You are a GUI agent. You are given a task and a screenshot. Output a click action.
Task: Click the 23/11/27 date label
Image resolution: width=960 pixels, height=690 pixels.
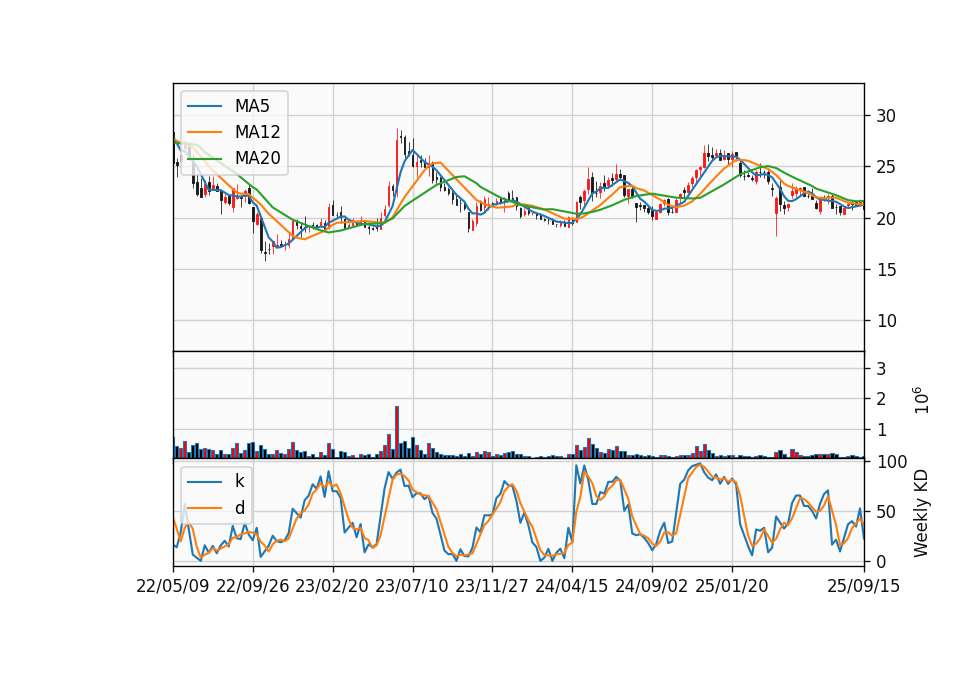492,586
